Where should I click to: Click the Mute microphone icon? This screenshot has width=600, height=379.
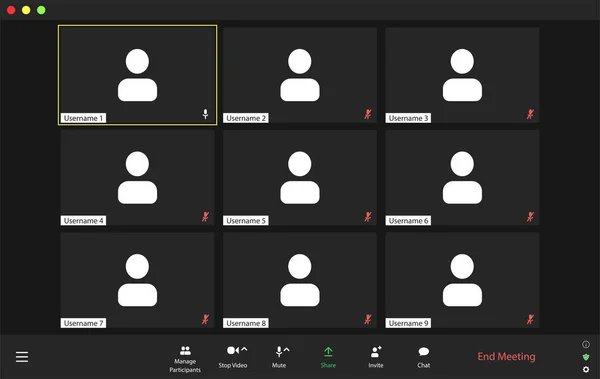click(x=279, y=351)
